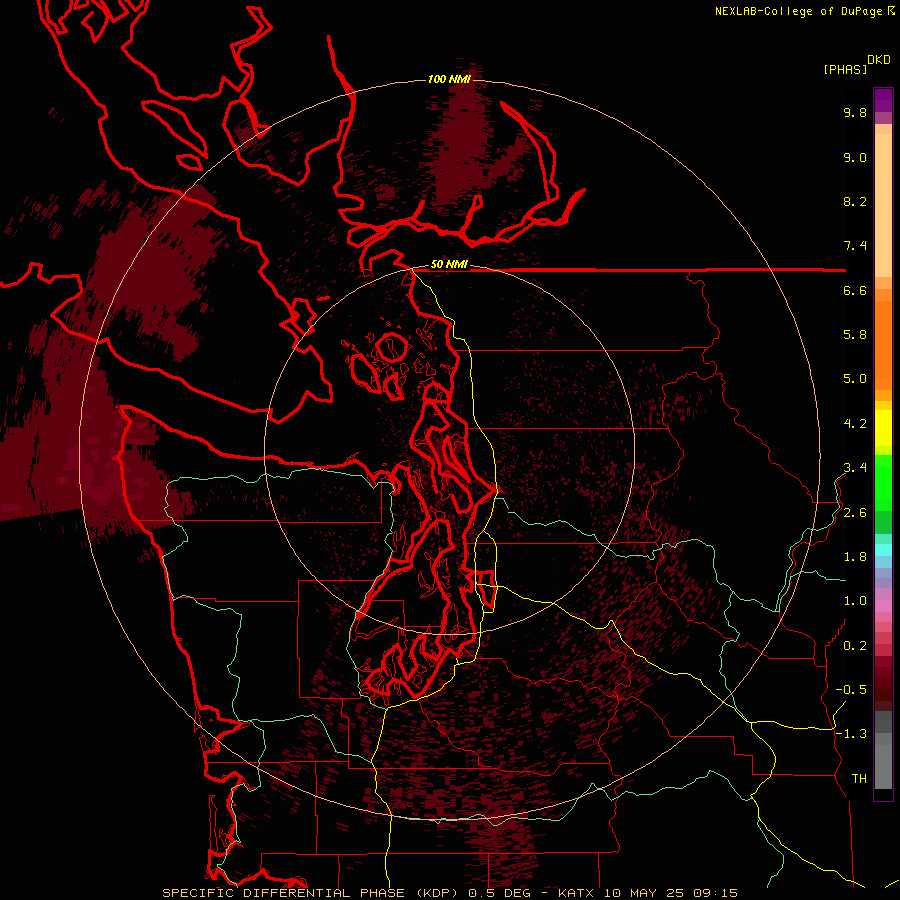Select the light peach segment of color scale
Image resolution: width=900 pixels, height=900 pixels.
pos(883,205)
